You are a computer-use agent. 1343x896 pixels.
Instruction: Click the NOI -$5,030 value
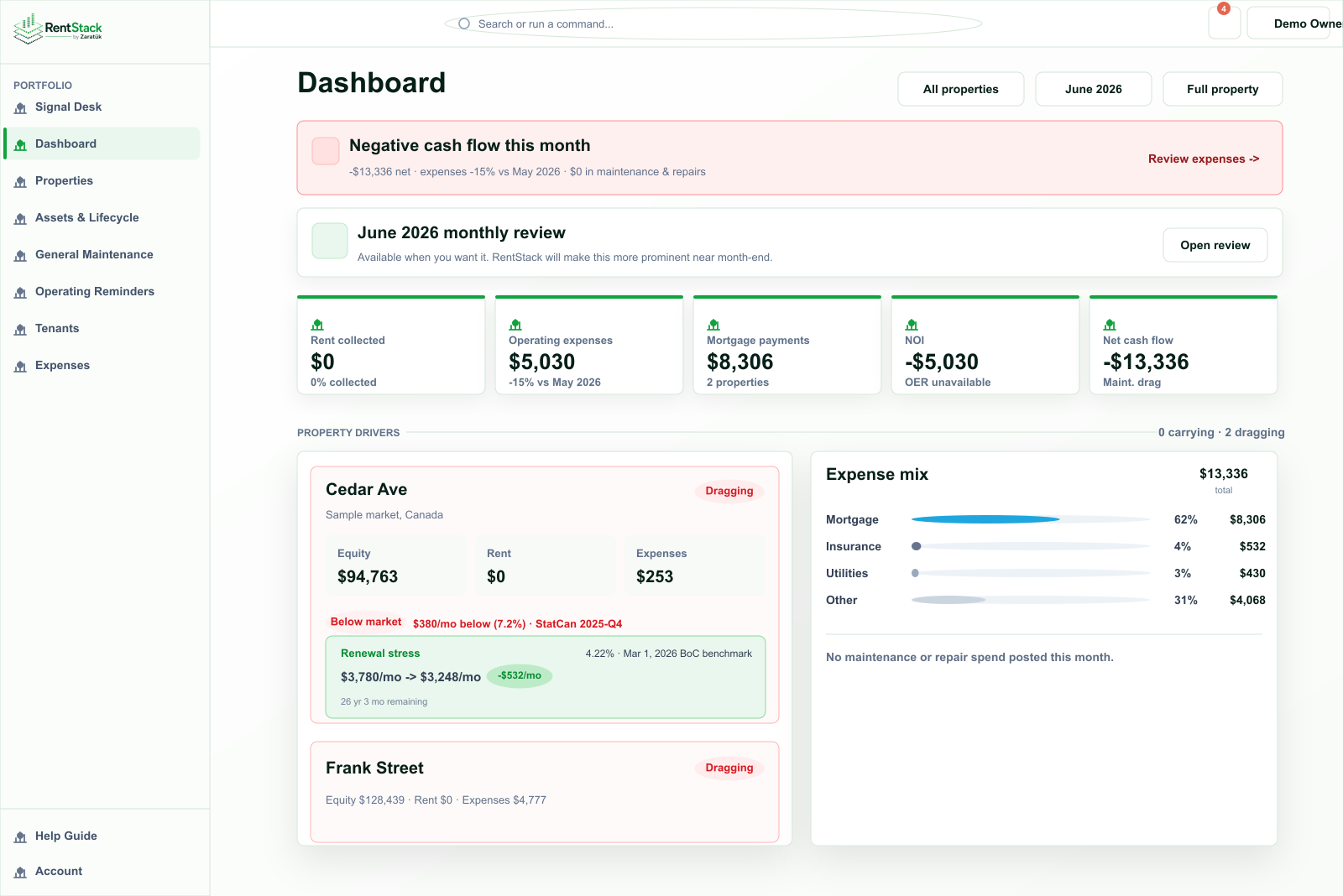click(x=942, y=362)
